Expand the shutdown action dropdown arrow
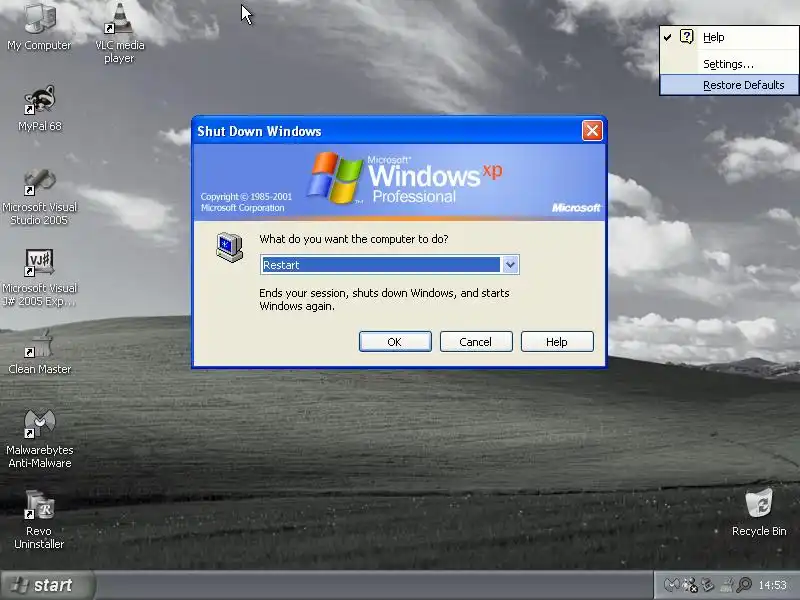 [510, 265]
